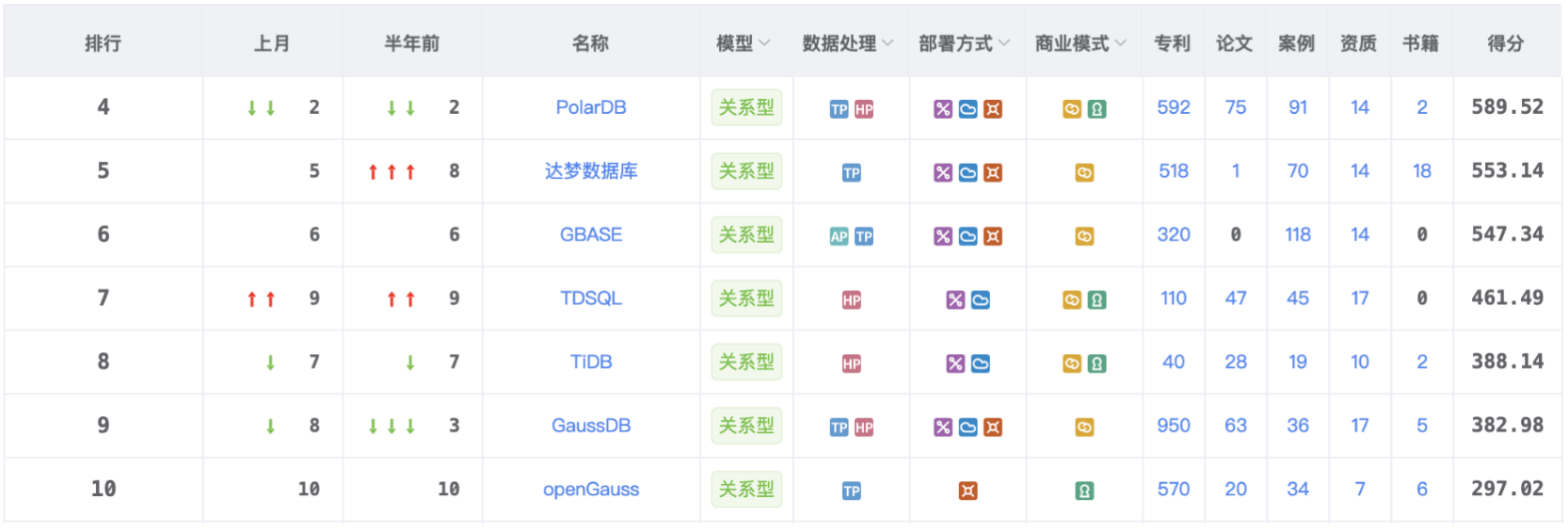Click openGauss's patent count 570
Viewport: 1568px width, 531px height.
tap(1174, 490)
